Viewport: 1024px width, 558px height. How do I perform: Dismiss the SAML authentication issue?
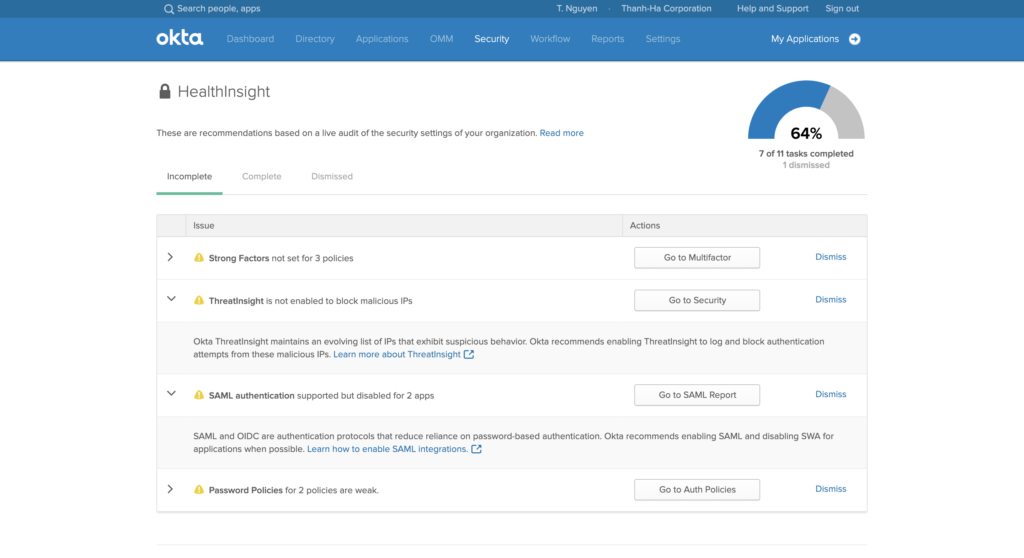point(830,394)
